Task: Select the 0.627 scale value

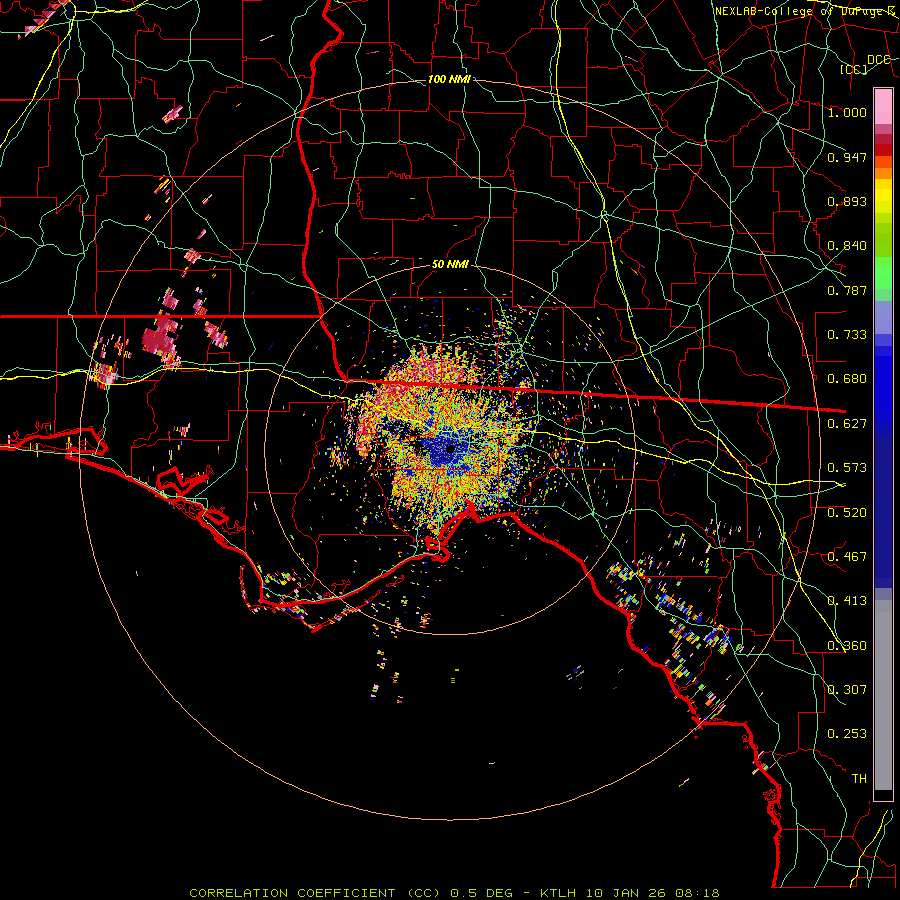Action: (x=847, y=423)
